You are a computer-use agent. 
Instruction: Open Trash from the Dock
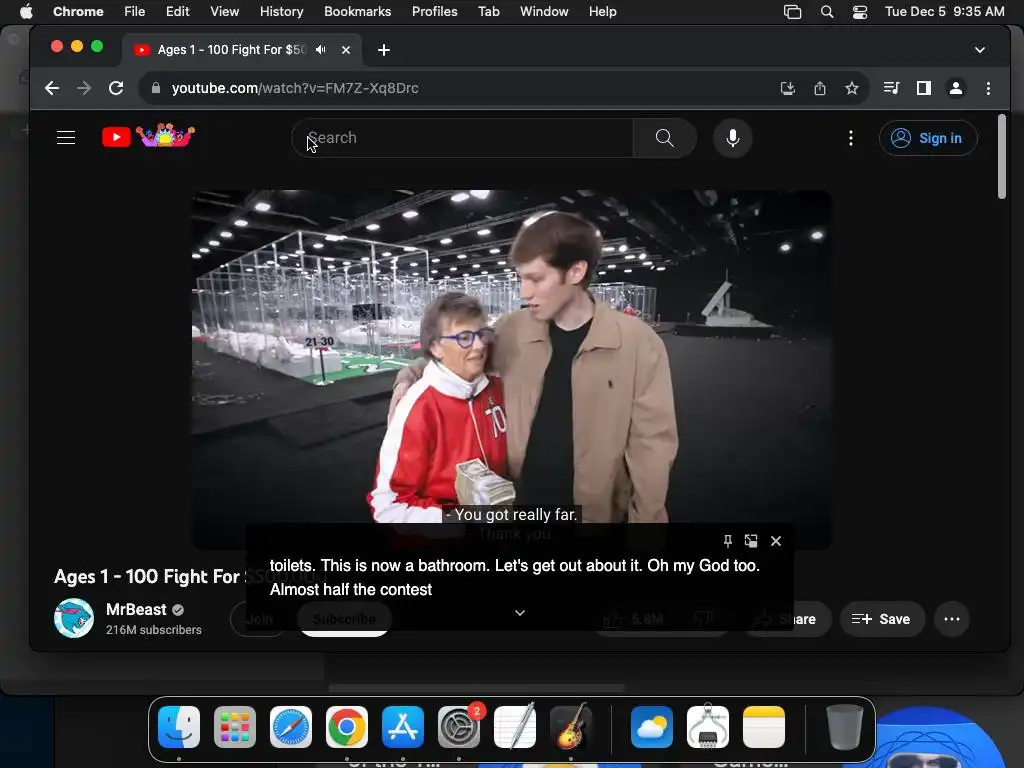844,727
